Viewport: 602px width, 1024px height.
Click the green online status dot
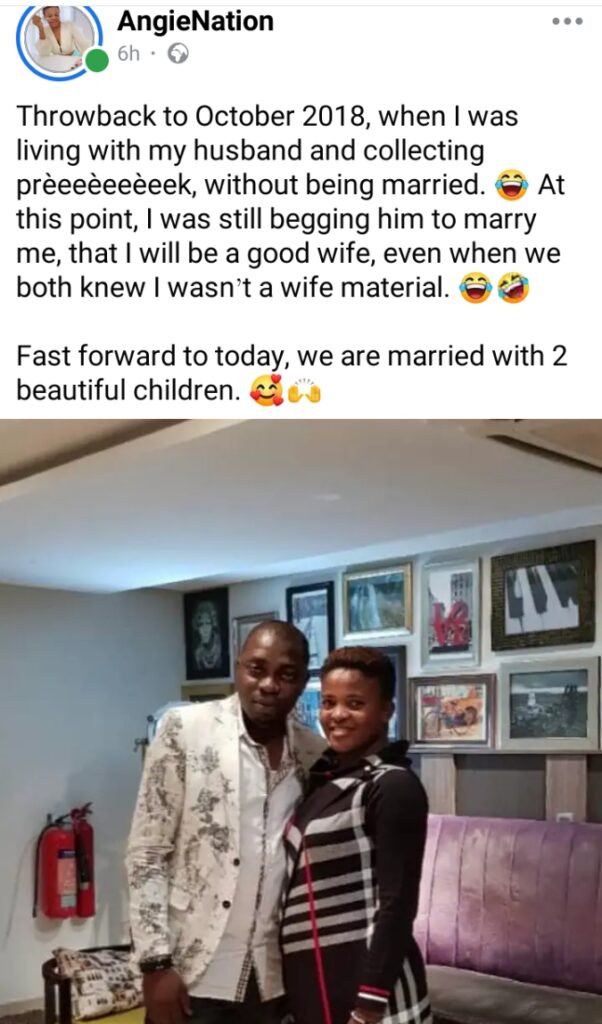click(97, 61)
